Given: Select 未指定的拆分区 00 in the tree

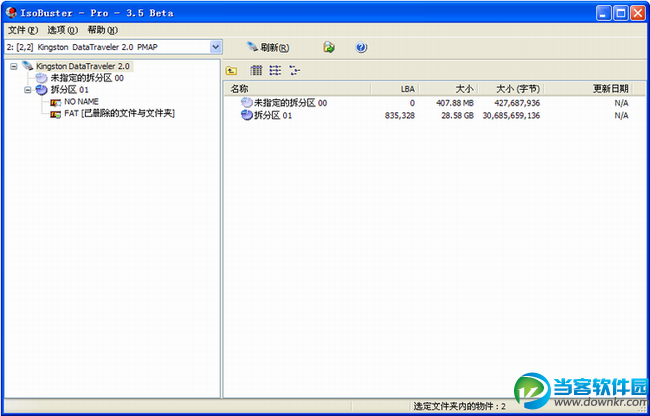Looking at the screenshot, I should tap(87, 78).
